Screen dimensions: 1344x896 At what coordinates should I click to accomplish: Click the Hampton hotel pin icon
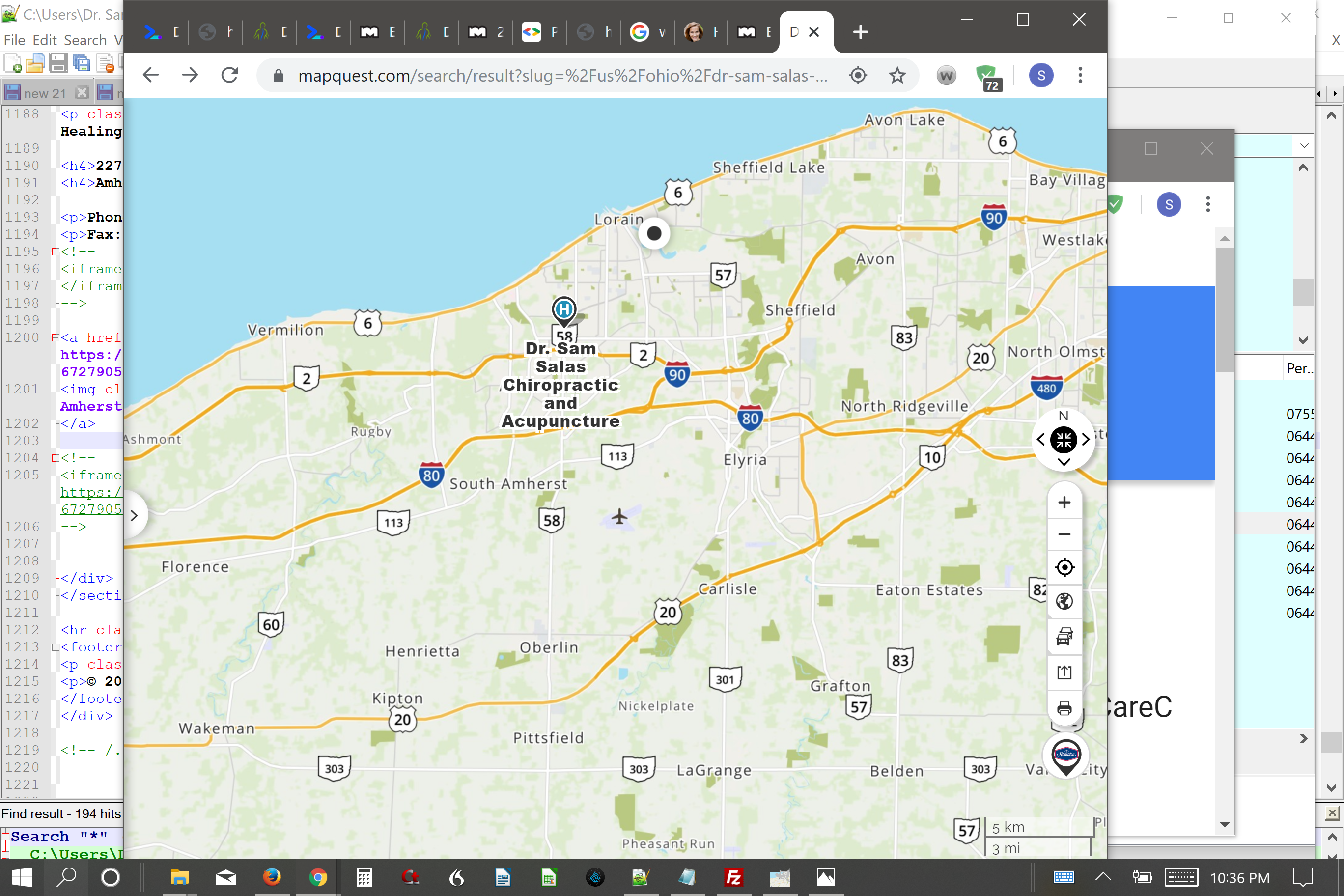pyautogui.click(x=1065, y=756)
